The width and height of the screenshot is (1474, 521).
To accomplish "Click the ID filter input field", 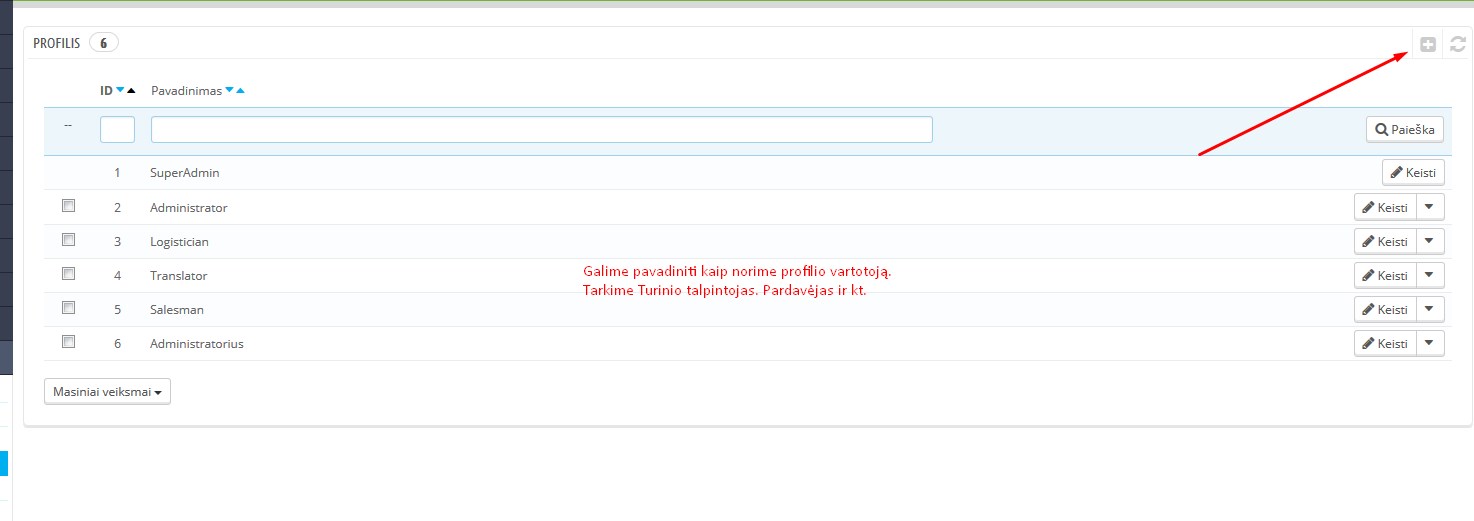I will [117, 130].
